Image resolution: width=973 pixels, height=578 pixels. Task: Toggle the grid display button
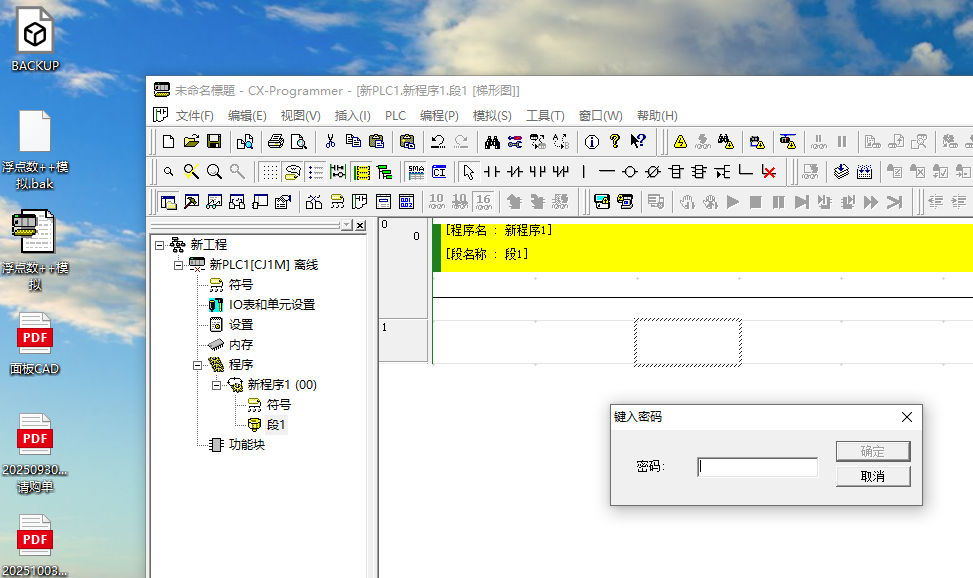[269, 172]
